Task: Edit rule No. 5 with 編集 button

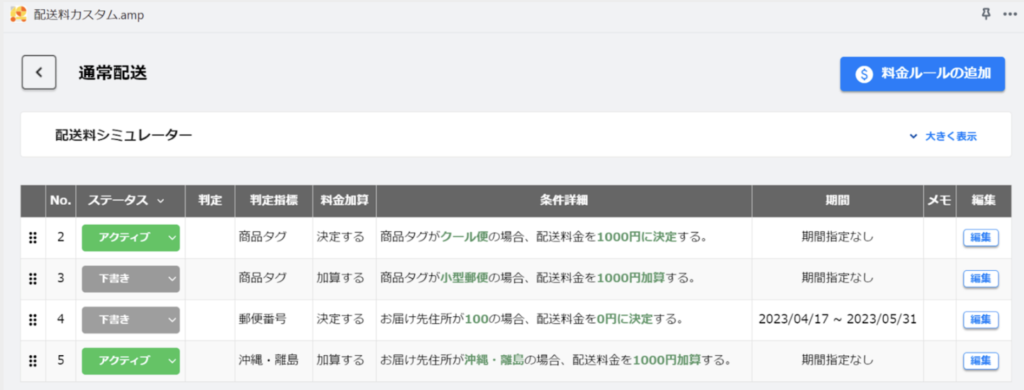Action: tap(980, 361)
